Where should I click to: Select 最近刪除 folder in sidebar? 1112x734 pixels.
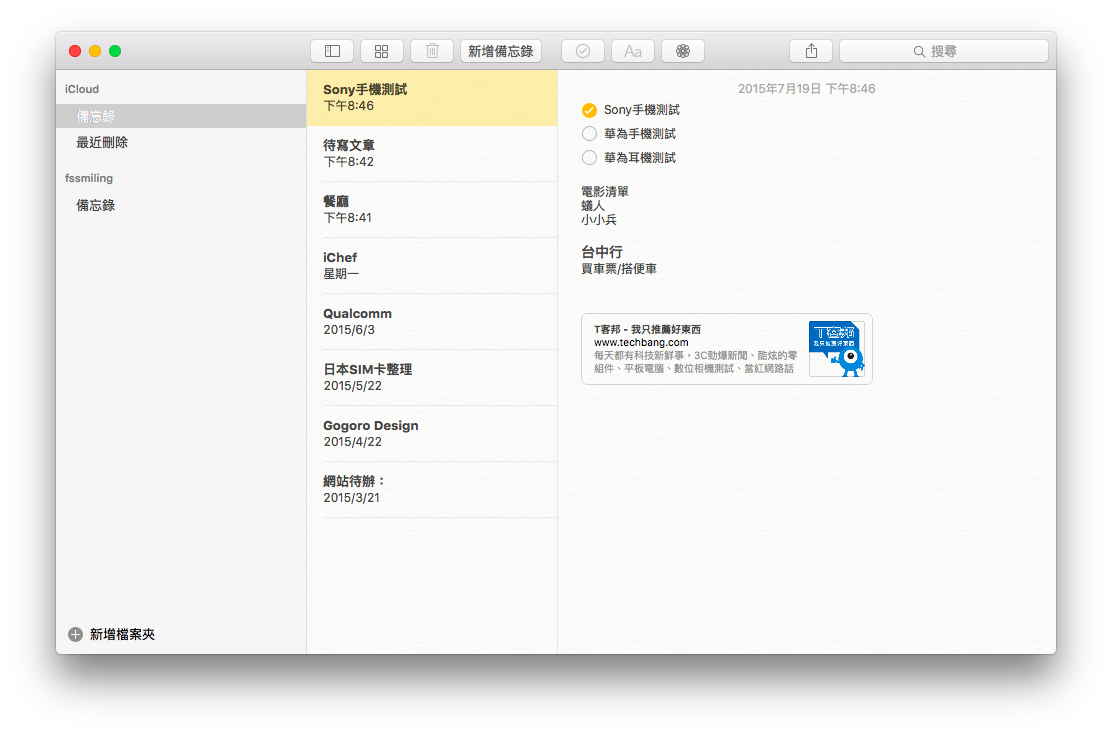pos(102,143)
